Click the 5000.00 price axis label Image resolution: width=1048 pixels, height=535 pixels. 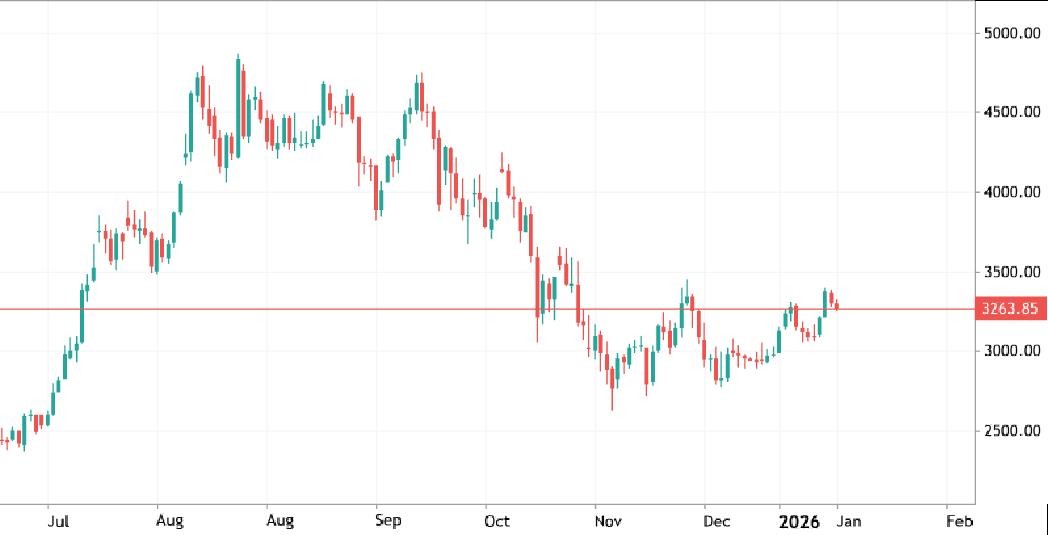(x=1011, y=34)
